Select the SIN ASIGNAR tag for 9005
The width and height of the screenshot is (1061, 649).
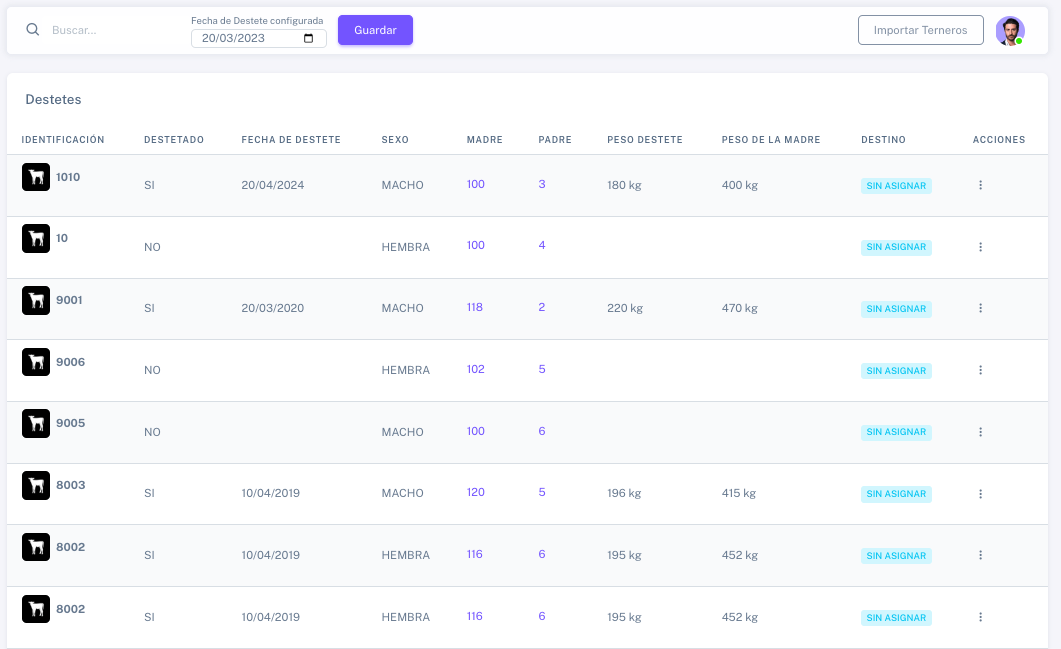click(896, 432)
